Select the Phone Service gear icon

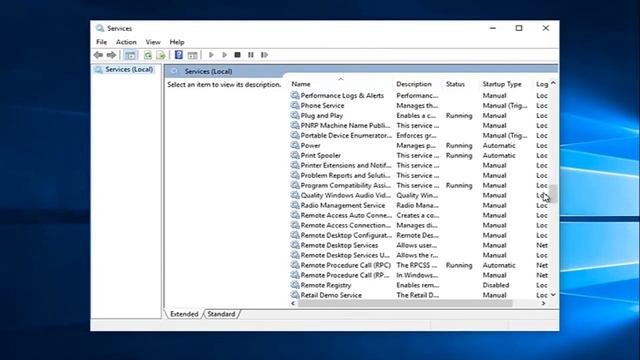click(295, 105)
